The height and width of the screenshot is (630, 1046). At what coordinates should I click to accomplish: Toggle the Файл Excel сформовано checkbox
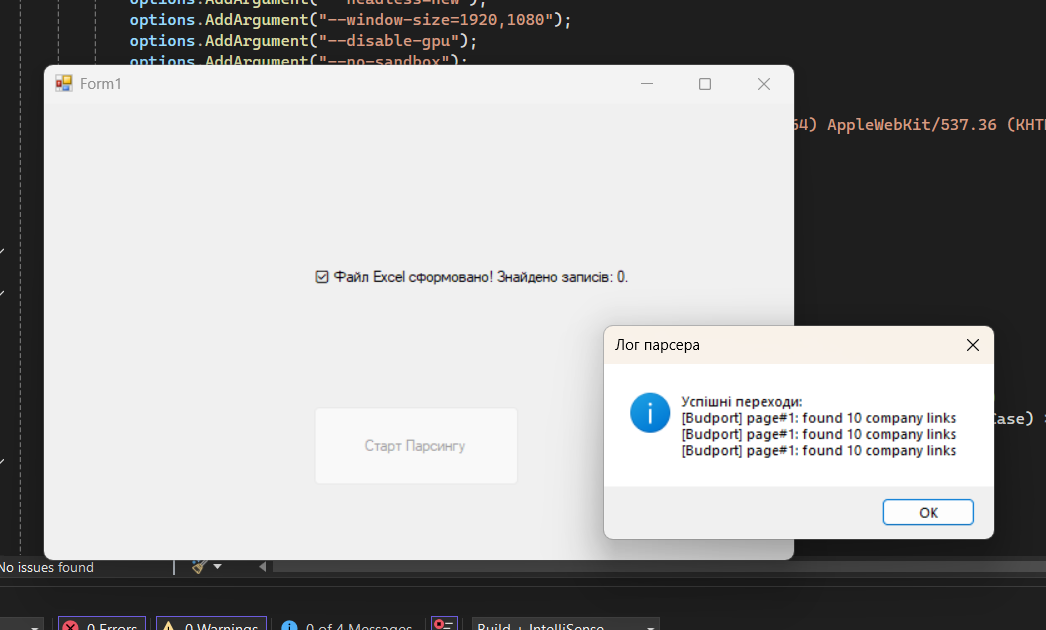tap(322, 277)
